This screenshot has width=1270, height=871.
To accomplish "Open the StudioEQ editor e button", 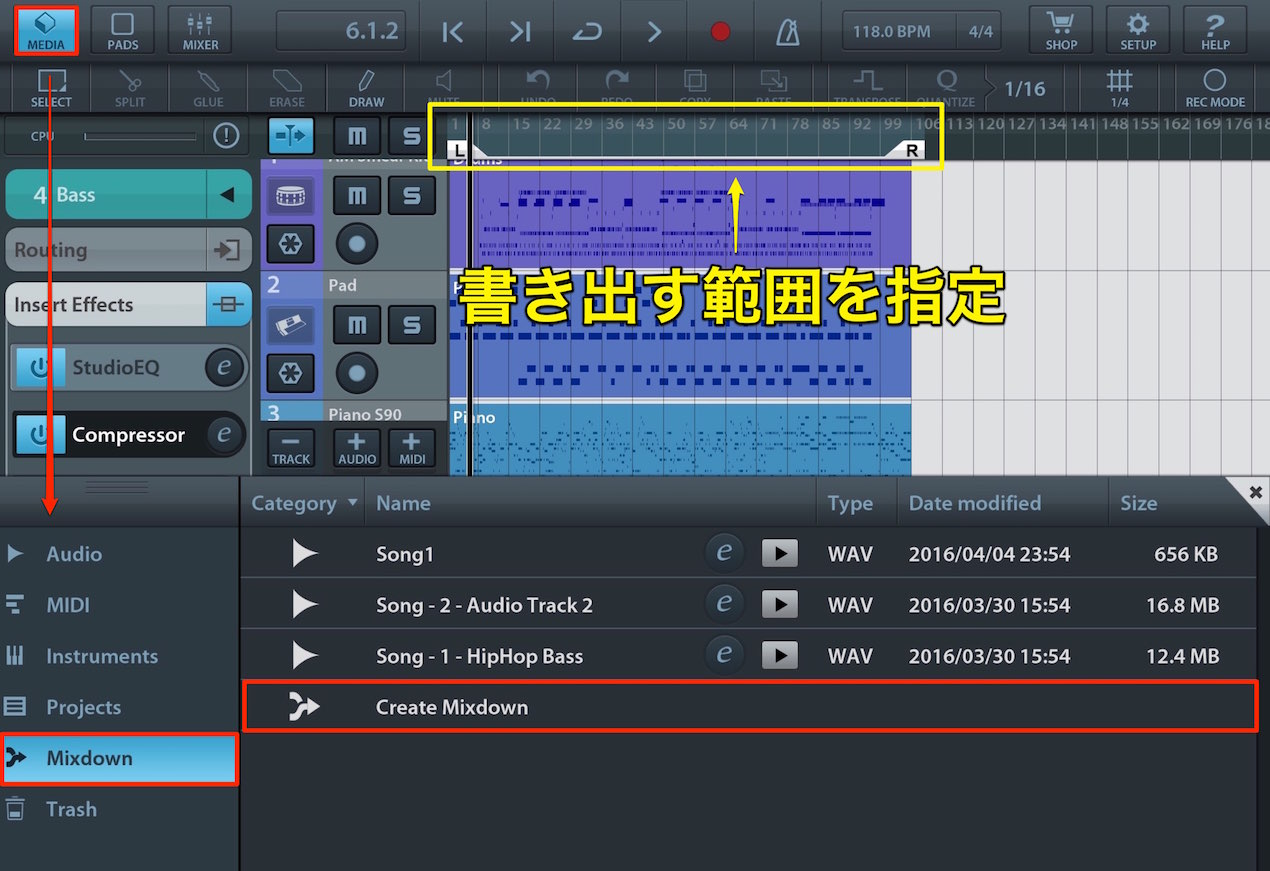I will [x=224, y=367].
